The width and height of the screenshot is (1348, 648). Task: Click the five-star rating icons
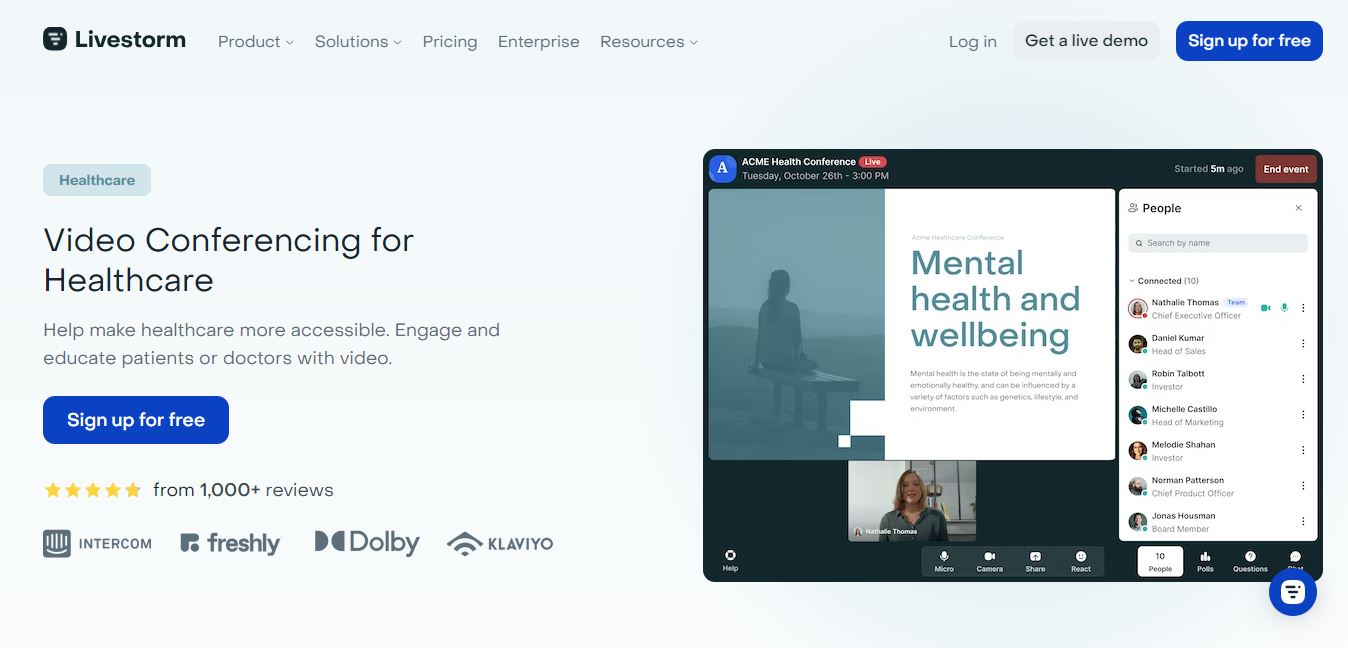93,490
